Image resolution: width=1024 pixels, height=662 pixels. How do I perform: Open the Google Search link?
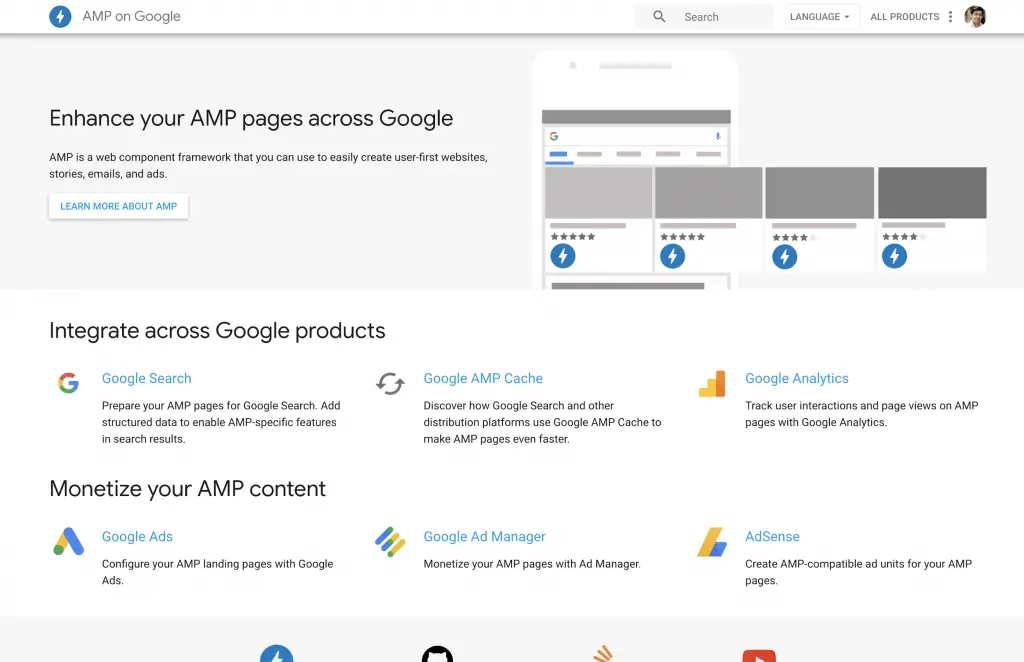point(146,378)
